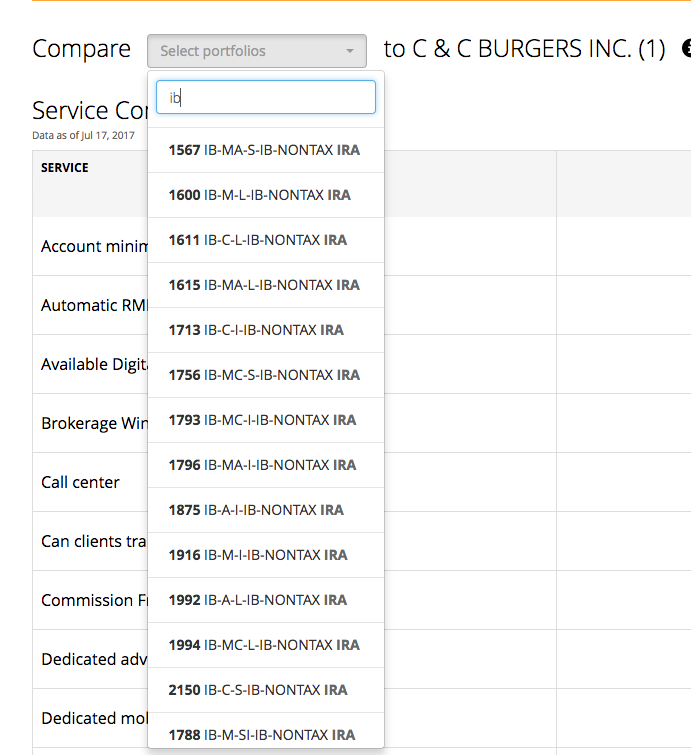Click the Commission F row label
Viewport: 691px width, 755px height.
click(x=94, y=600)
